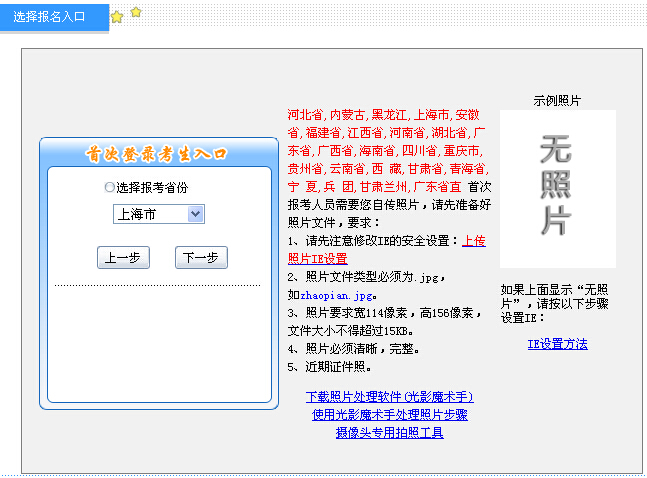This screenshot has height=478, width=647.
Task: Open the IE设置方法 link
Action: pyautogui.click(x=557, y=344)
